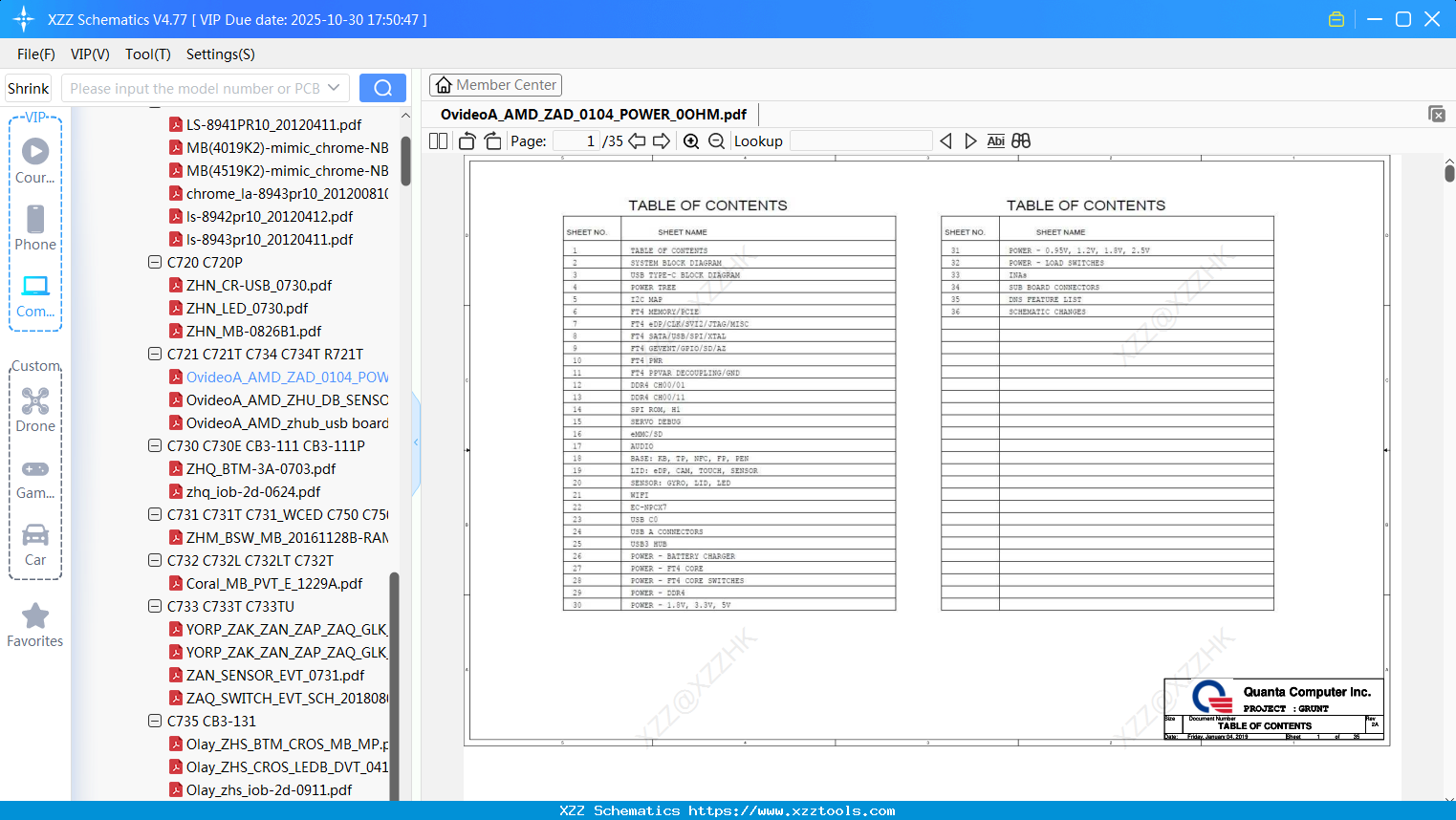Collapse the C720 C720P tree node
This screenshot has height=820, width=1456.
coord(155,262)
